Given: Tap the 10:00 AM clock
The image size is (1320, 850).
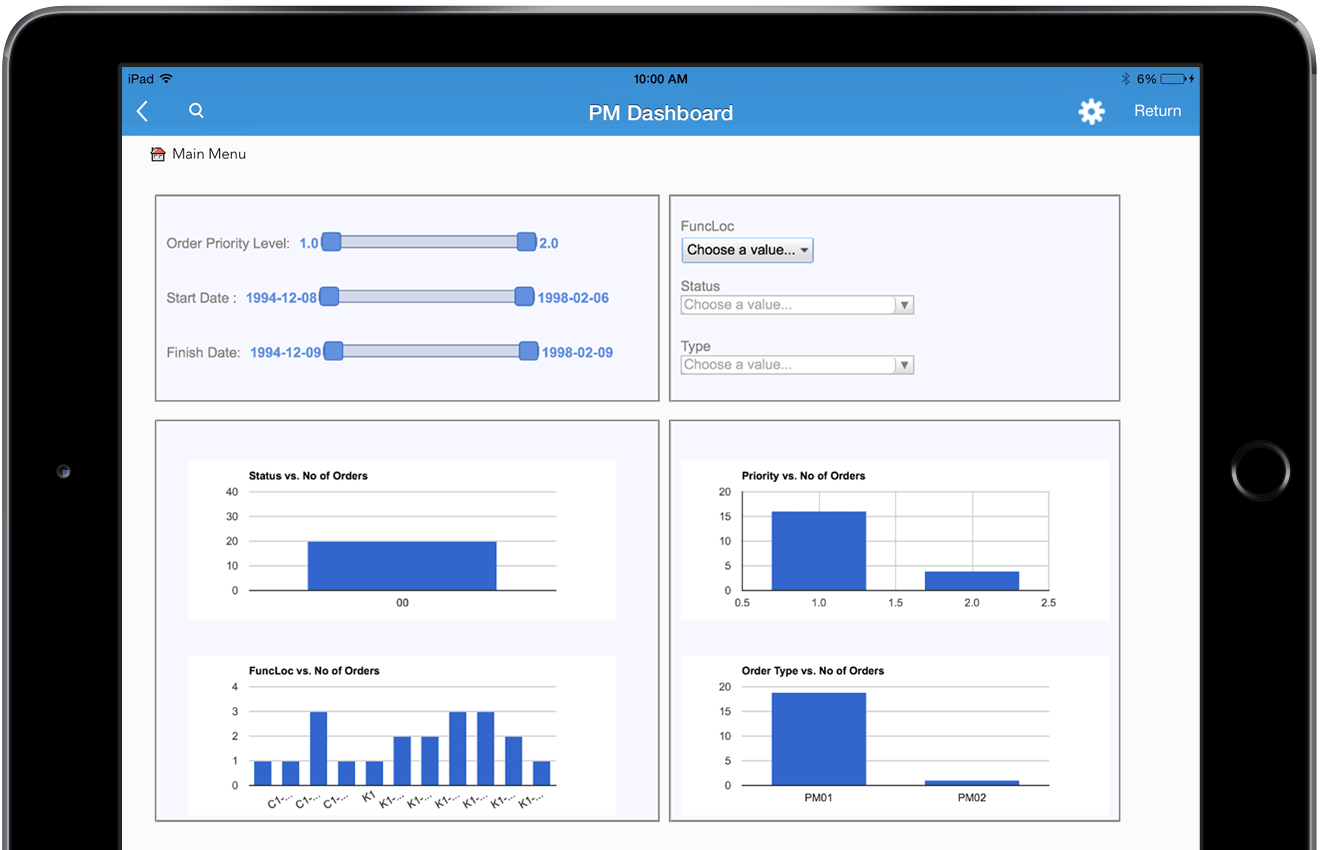Looking at the screenshot, I should click(661, 79).
